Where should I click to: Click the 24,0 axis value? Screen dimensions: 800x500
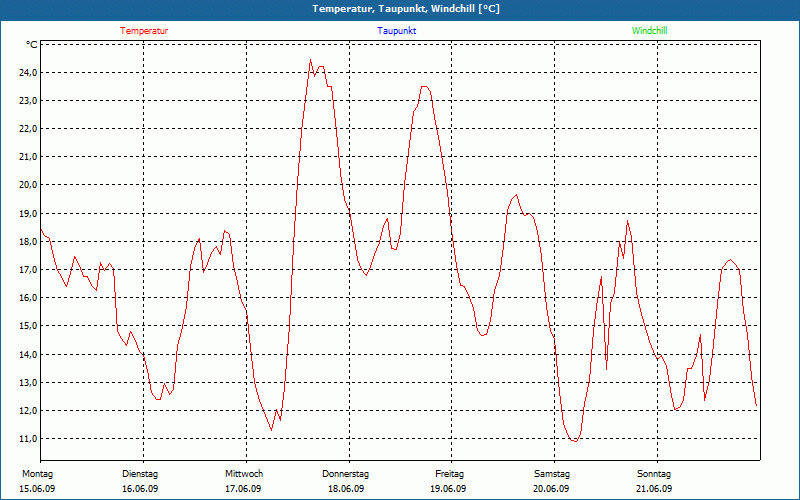(x=27, y=73)
